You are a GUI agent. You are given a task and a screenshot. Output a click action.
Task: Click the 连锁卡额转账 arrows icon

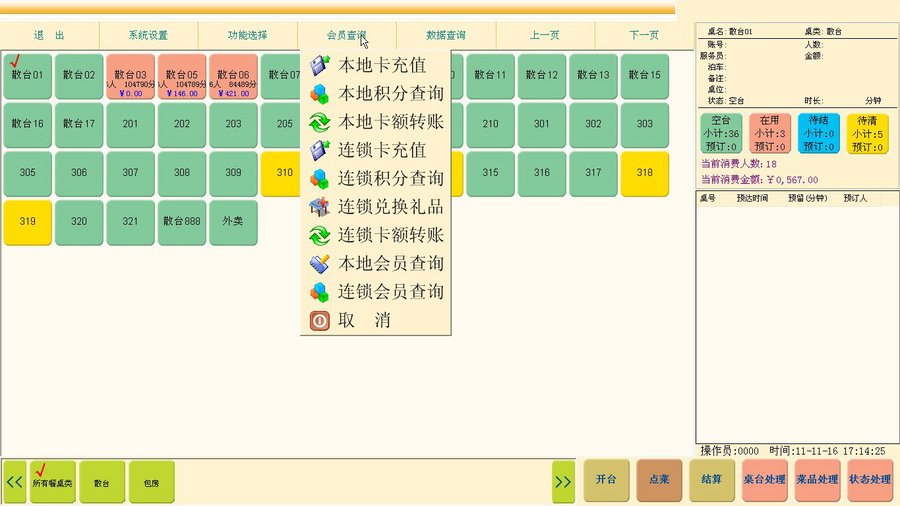coord(320,235)
